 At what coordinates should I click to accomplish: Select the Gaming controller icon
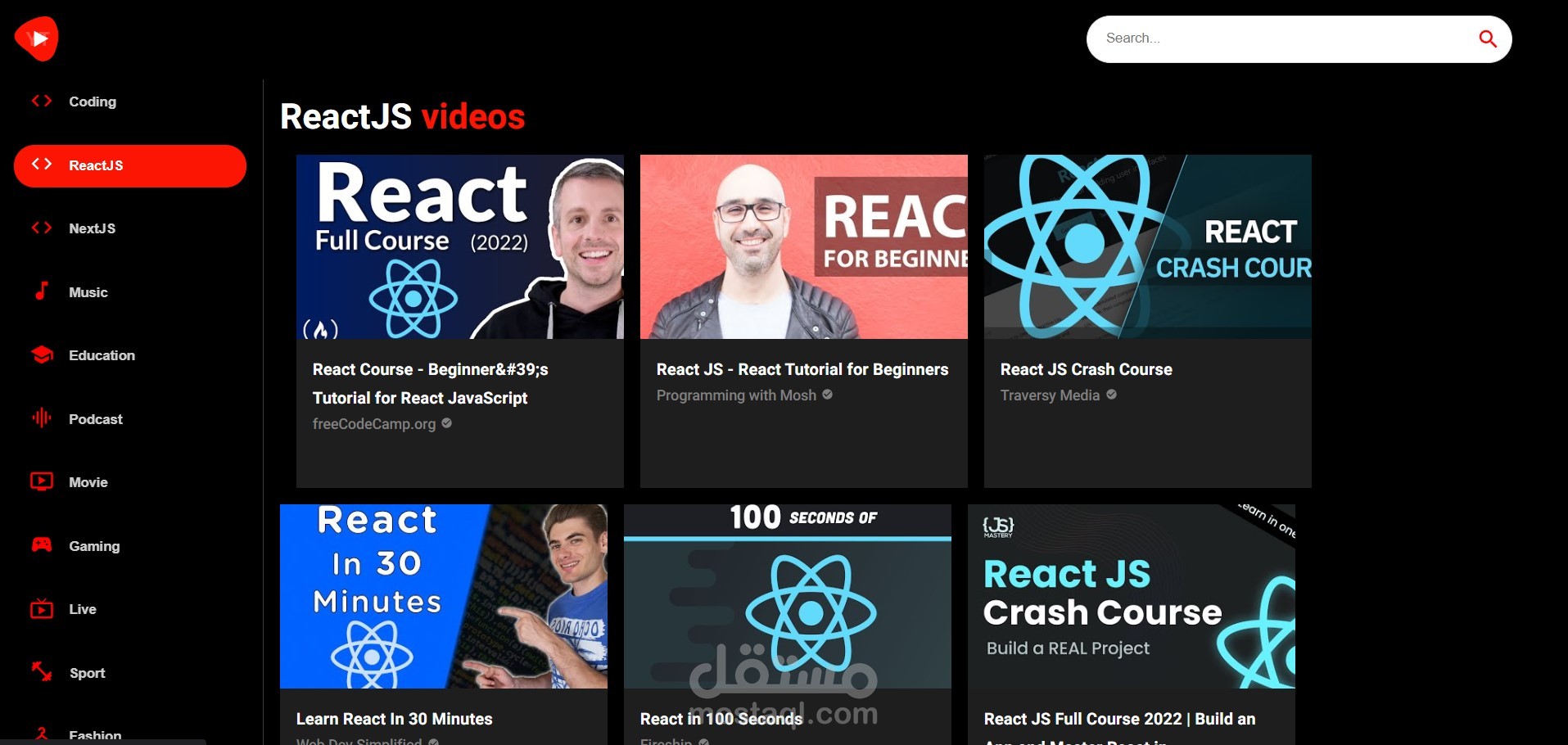[42, 545]
